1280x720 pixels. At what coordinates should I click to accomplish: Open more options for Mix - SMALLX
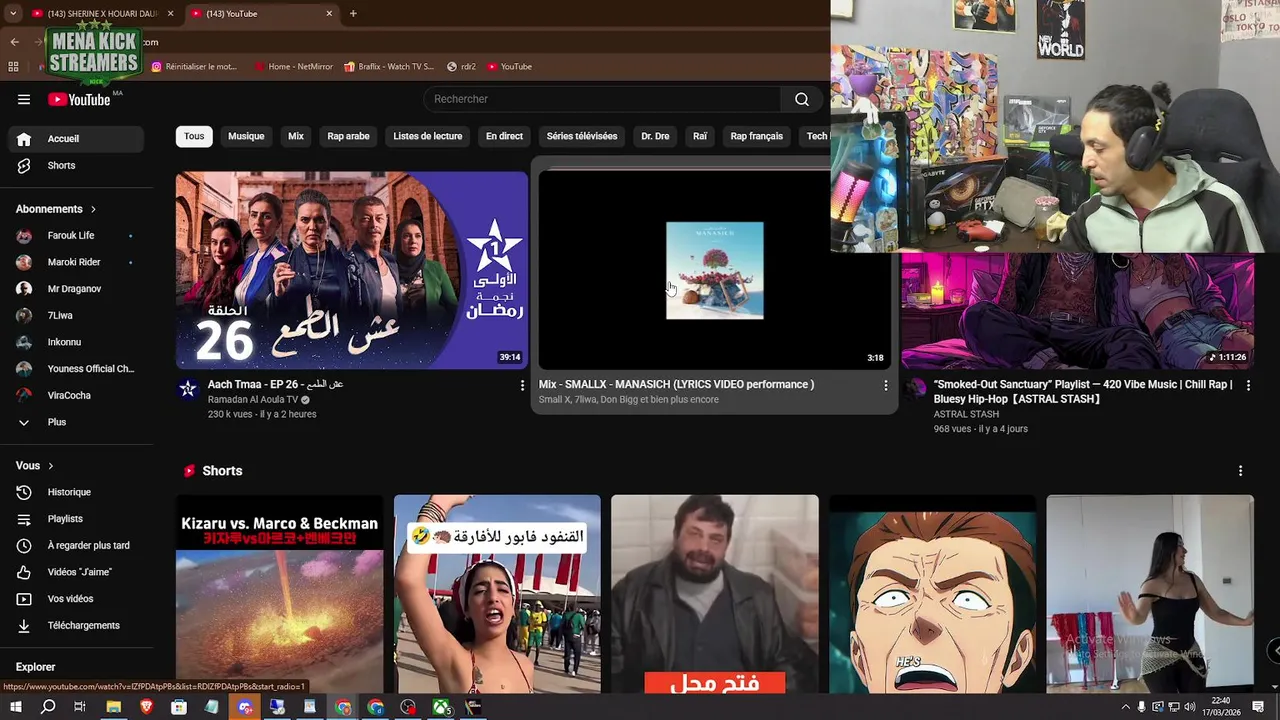point(885,385)
